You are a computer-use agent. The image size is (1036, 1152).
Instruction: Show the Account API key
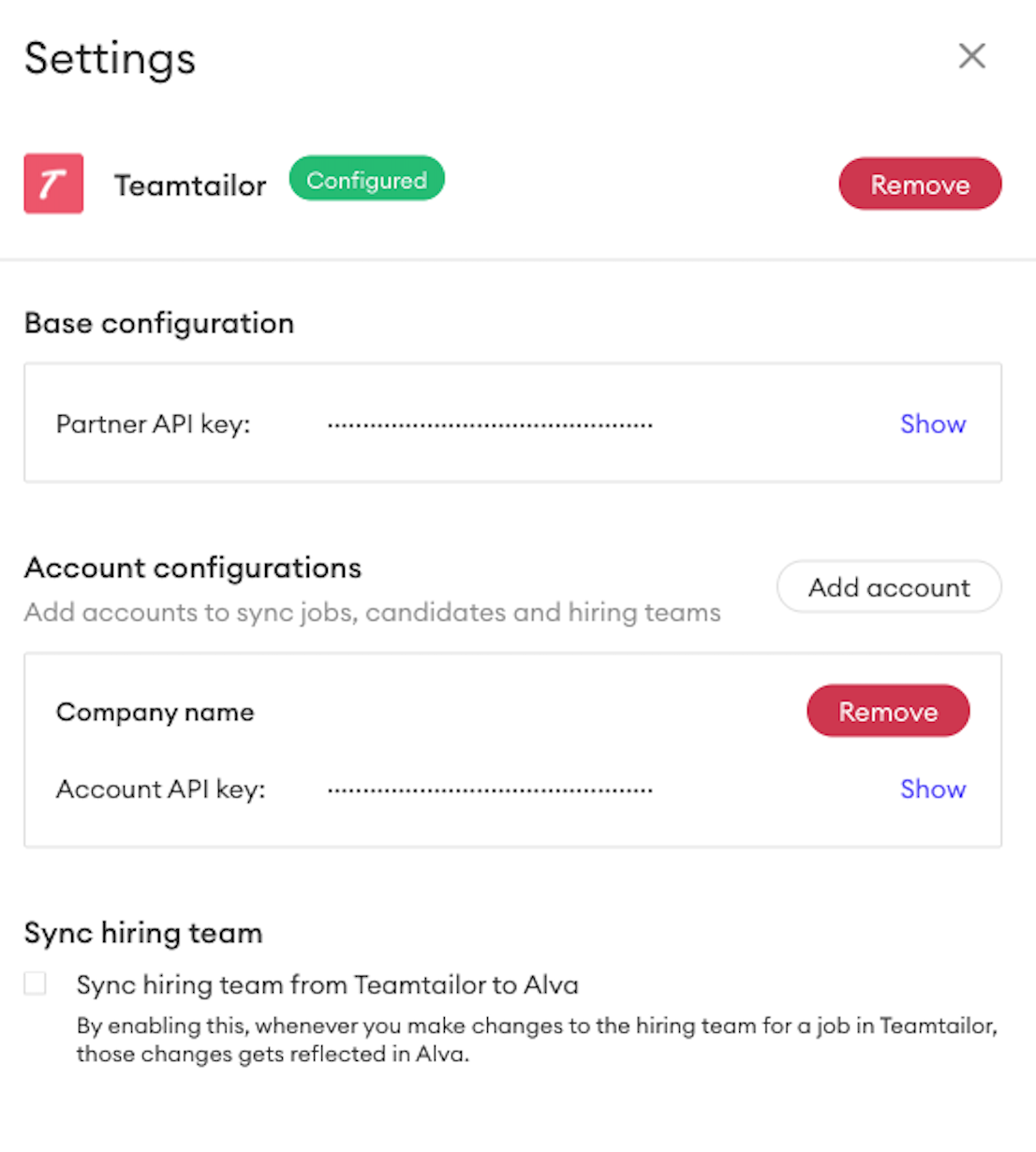tap(933, 790)
